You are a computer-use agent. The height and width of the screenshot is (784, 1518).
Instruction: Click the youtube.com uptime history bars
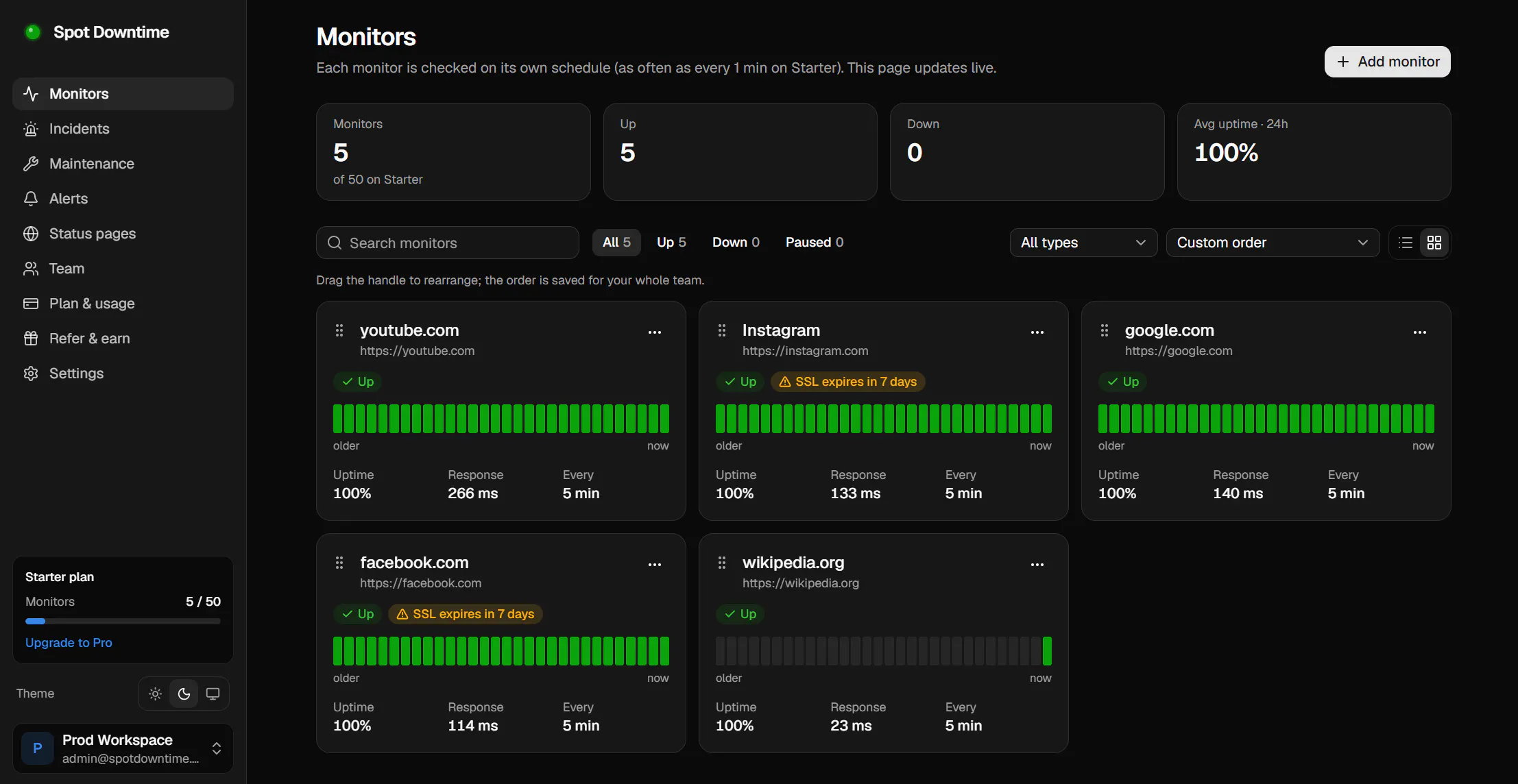tap(501, 419)
